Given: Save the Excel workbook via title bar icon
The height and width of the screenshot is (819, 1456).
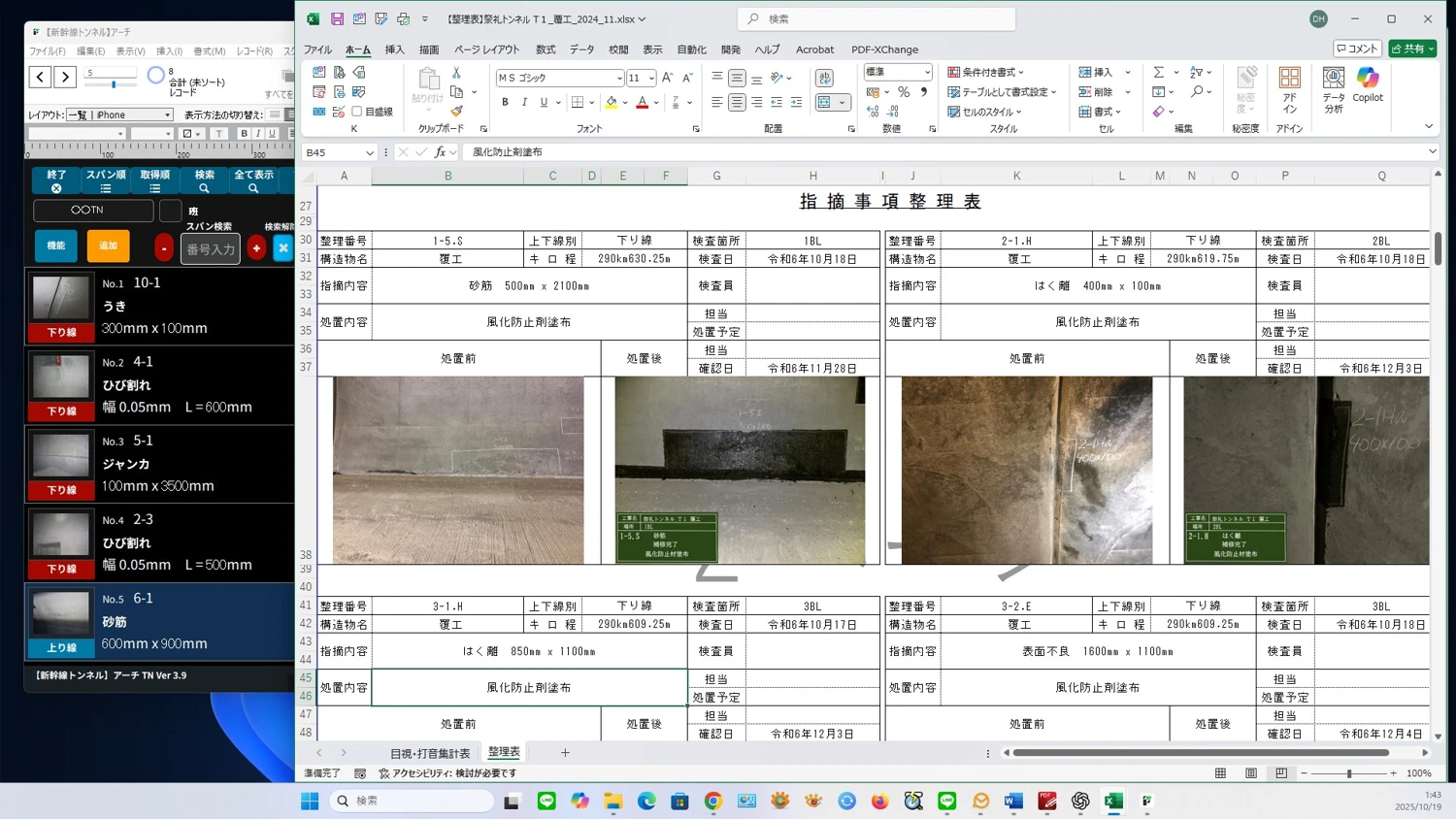Looking at the screenshot, I should point(337,18).
